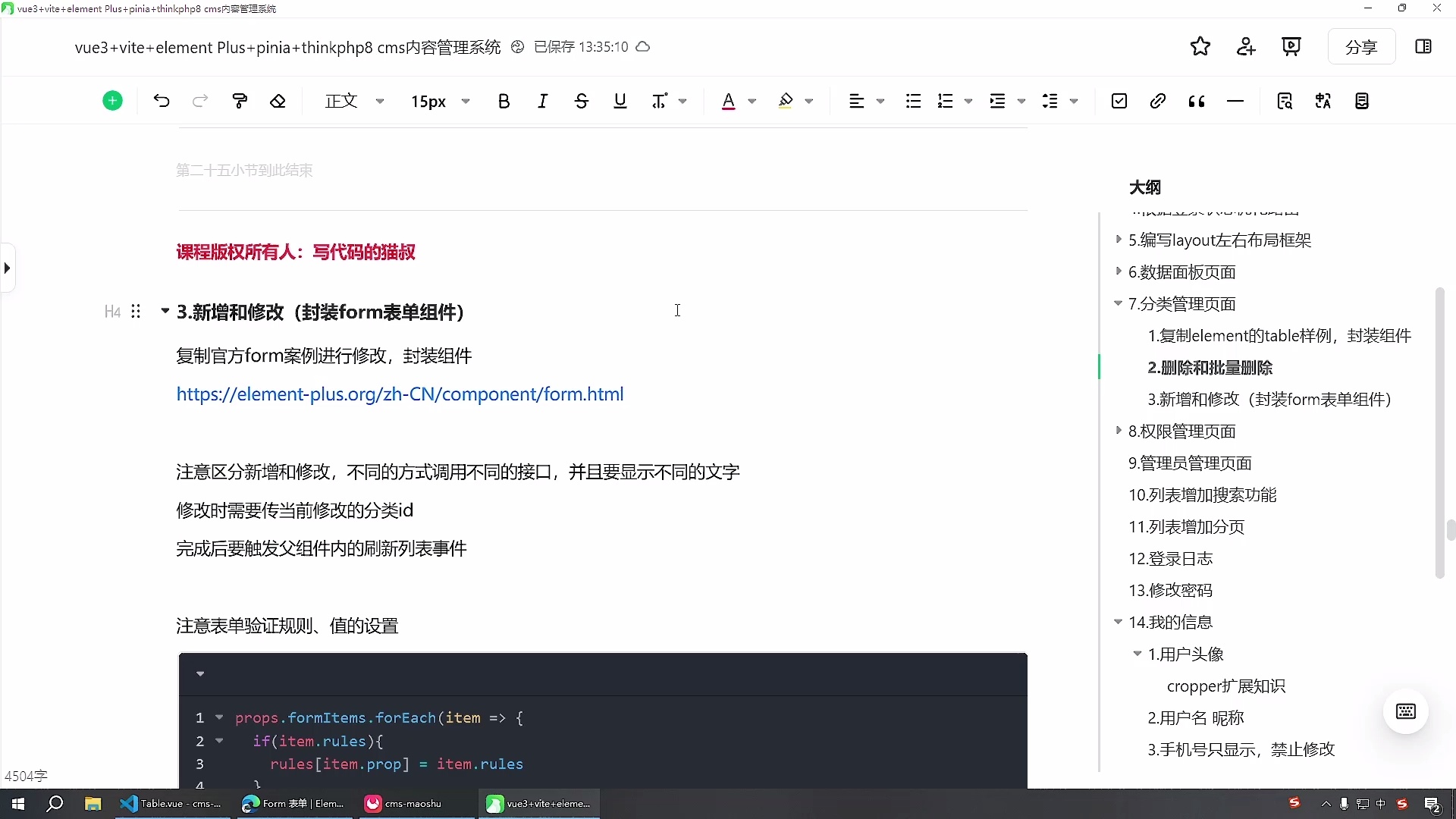Toggle strikethrough formatting
This screenshot has width=1456, height=819.
point(582,101)
